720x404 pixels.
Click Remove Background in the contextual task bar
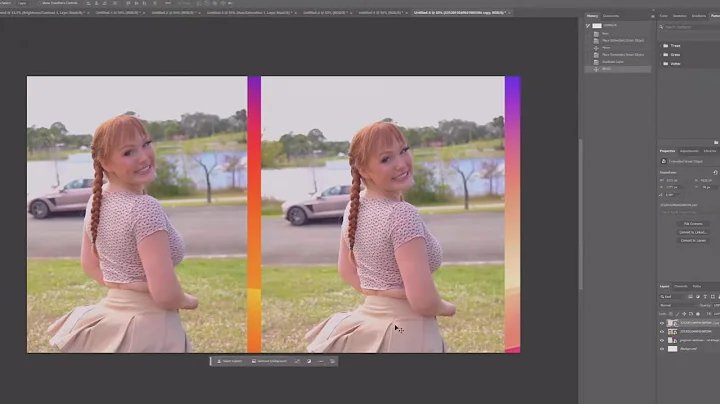coord(269,361)
